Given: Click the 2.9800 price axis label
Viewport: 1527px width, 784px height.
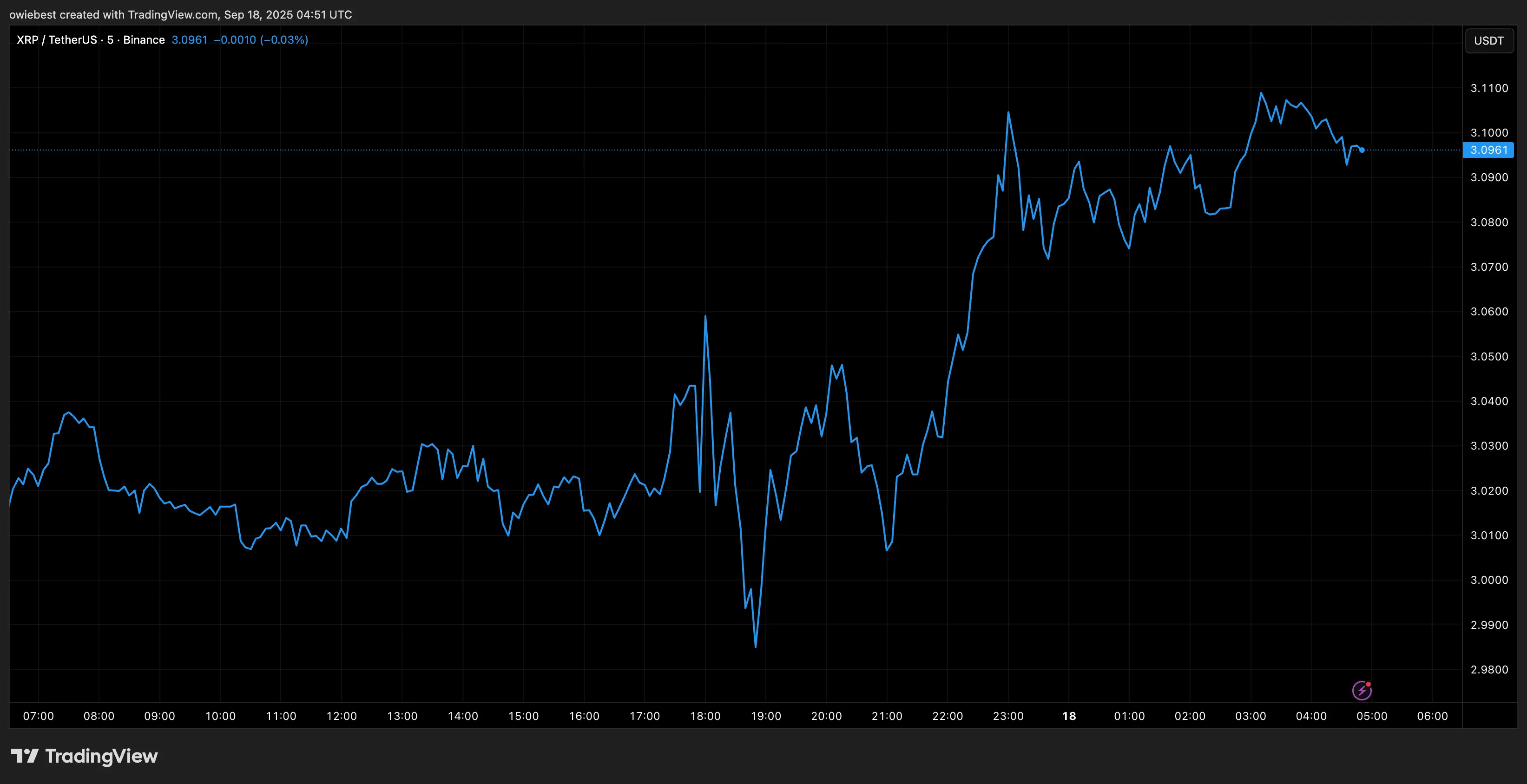Looking at the screenshot, I should (1489, 670).
